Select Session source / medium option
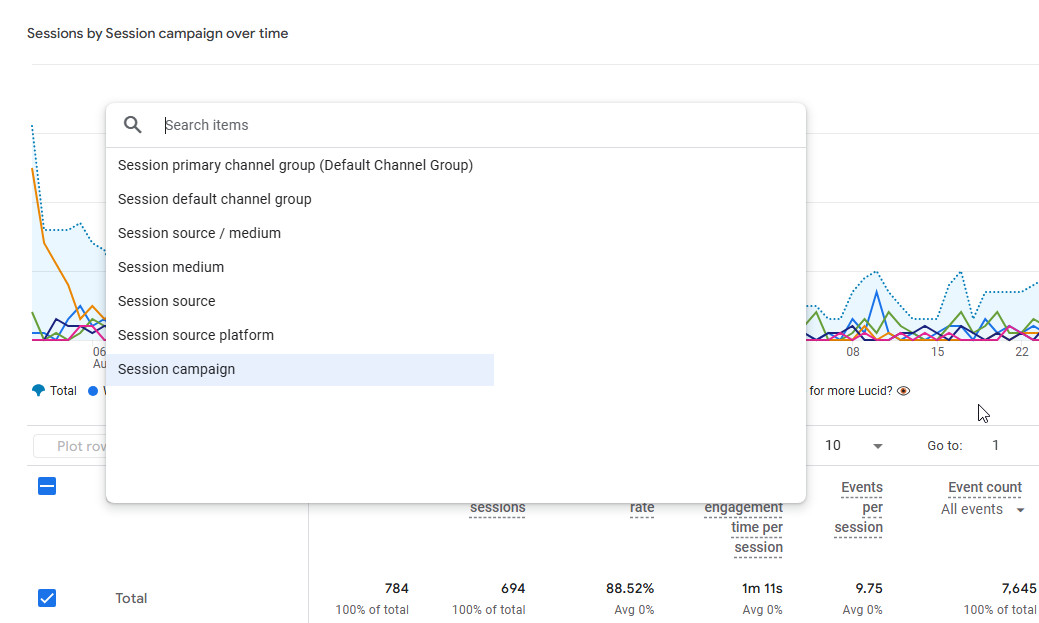The height and width of the screenshot is (623, 1039). [x=199, y=233]
